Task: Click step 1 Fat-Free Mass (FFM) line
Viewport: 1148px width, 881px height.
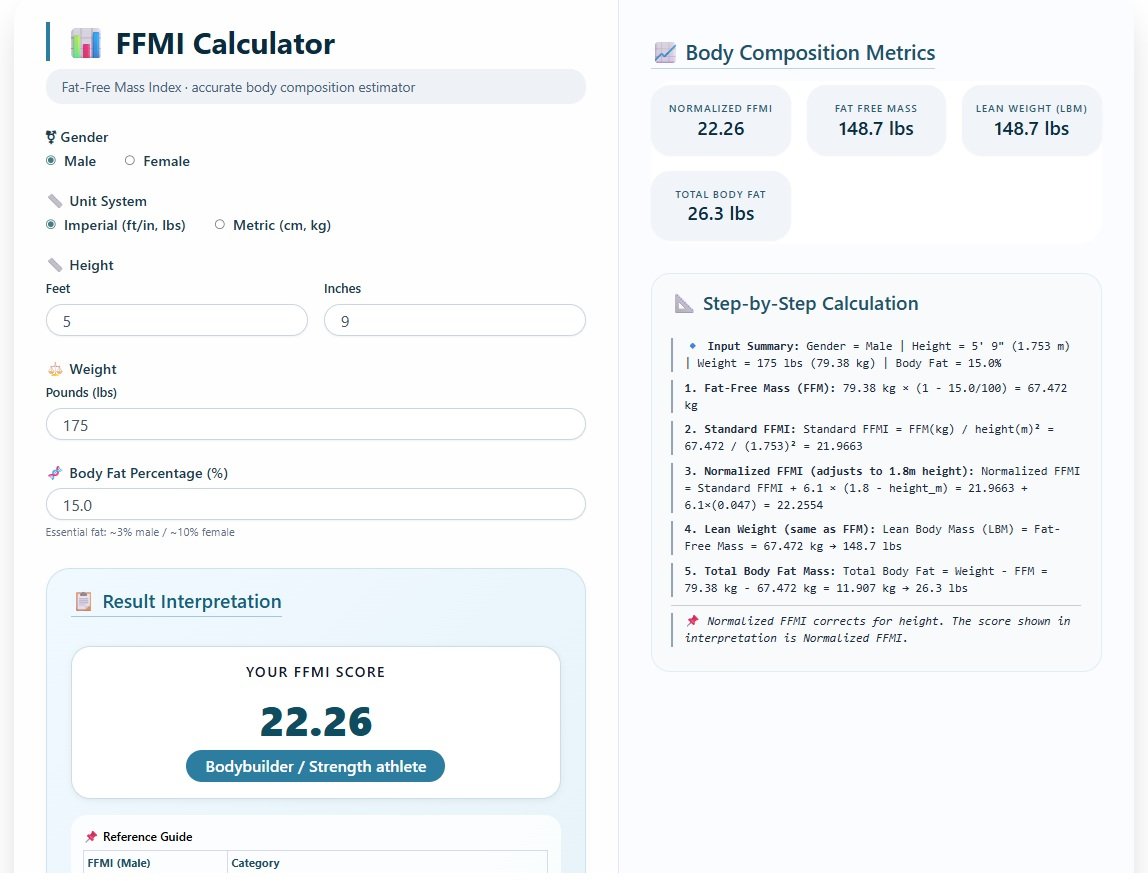Action: pos(876,396)
